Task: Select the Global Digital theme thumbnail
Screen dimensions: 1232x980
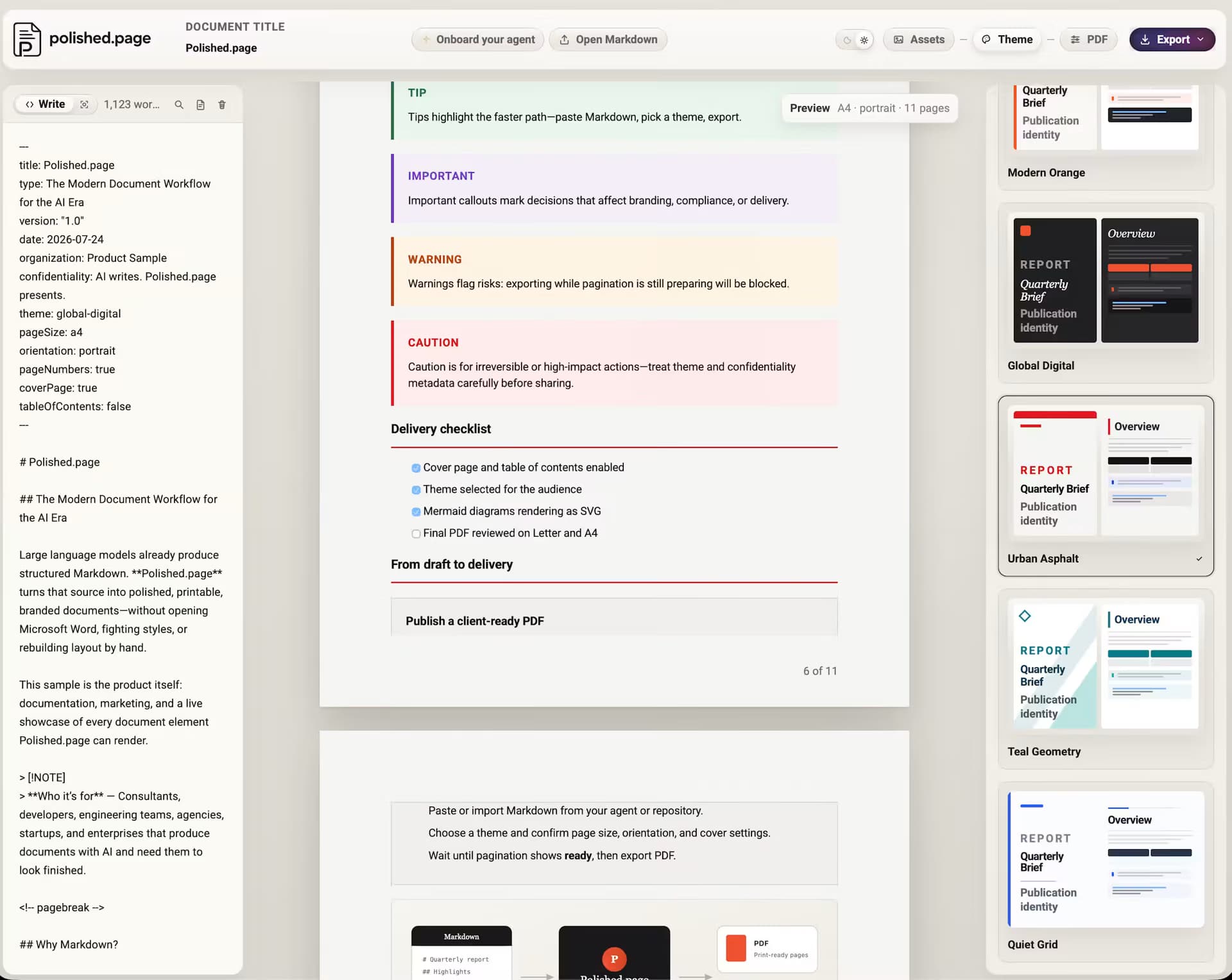Action: (x=1106, y=280)
